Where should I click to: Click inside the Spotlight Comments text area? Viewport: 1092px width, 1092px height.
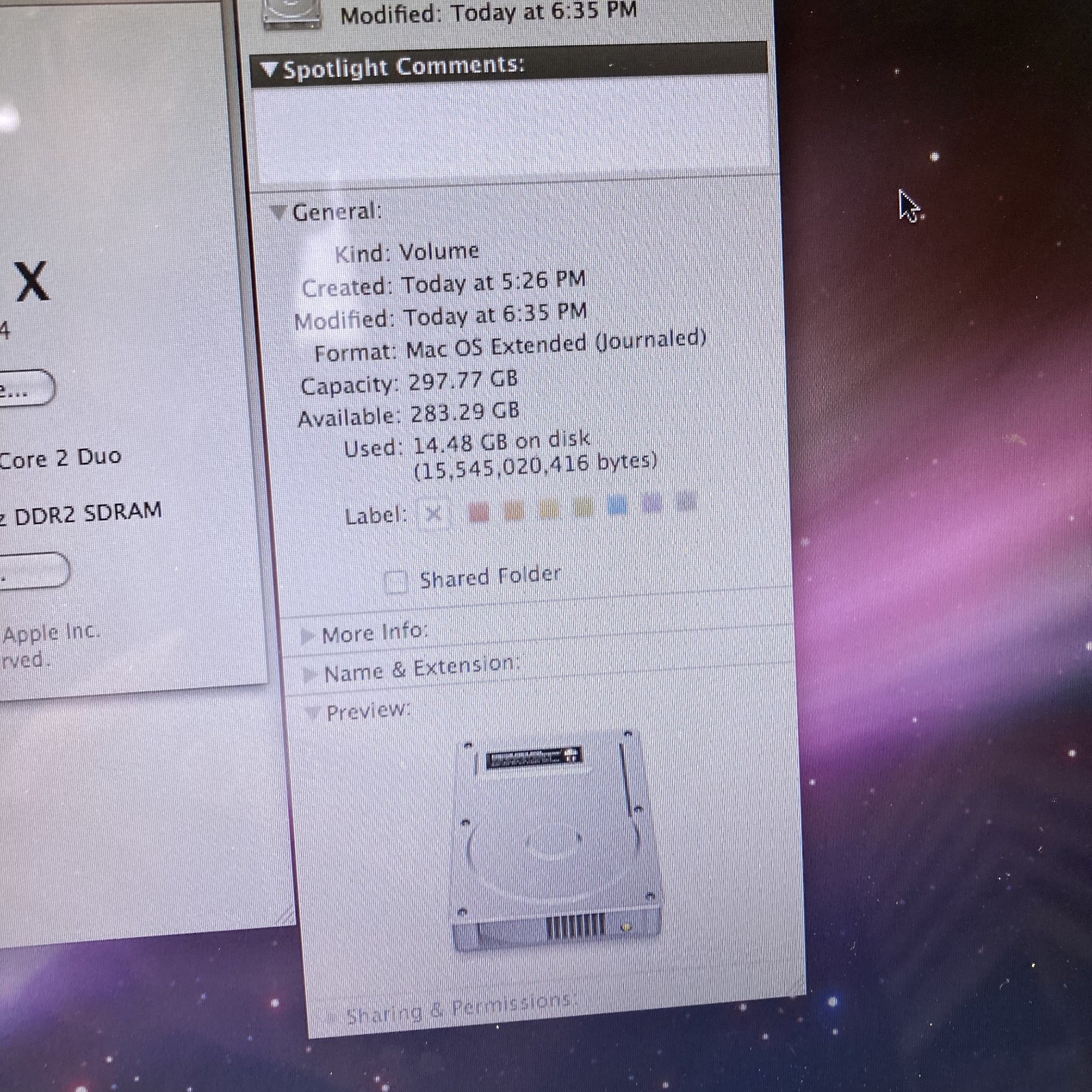click(x=513, y=128)
